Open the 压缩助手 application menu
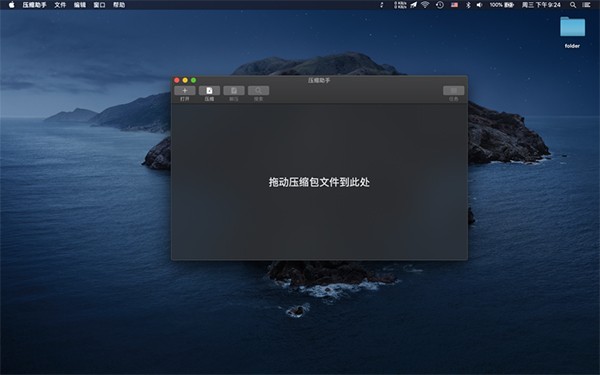600x375 pixels. 34,5
